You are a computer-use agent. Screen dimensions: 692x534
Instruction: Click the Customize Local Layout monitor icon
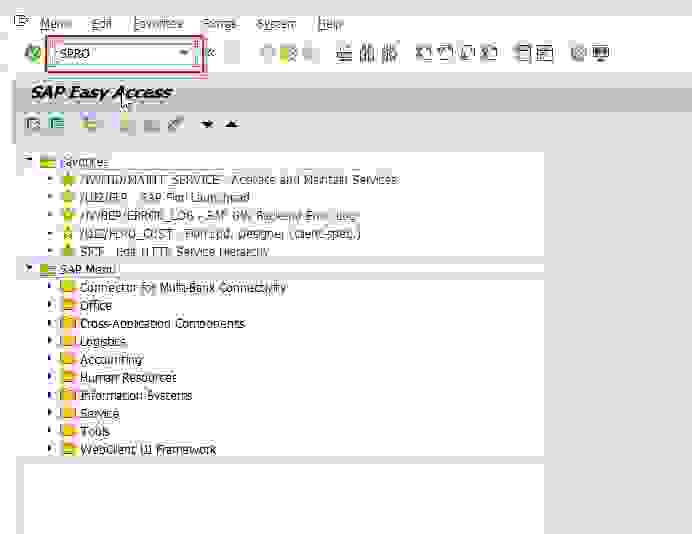601,53
